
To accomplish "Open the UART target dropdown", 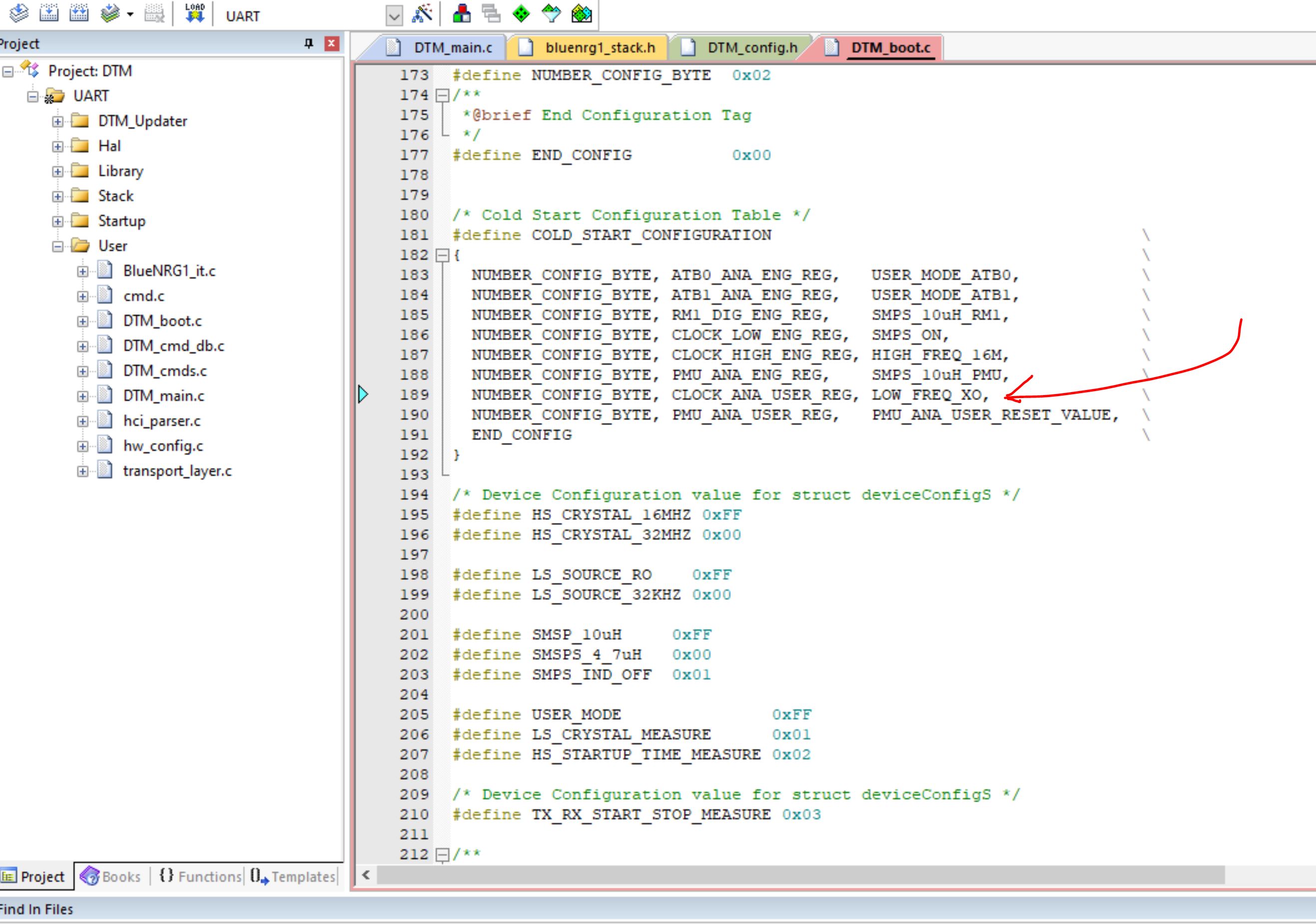I will 394,16.
